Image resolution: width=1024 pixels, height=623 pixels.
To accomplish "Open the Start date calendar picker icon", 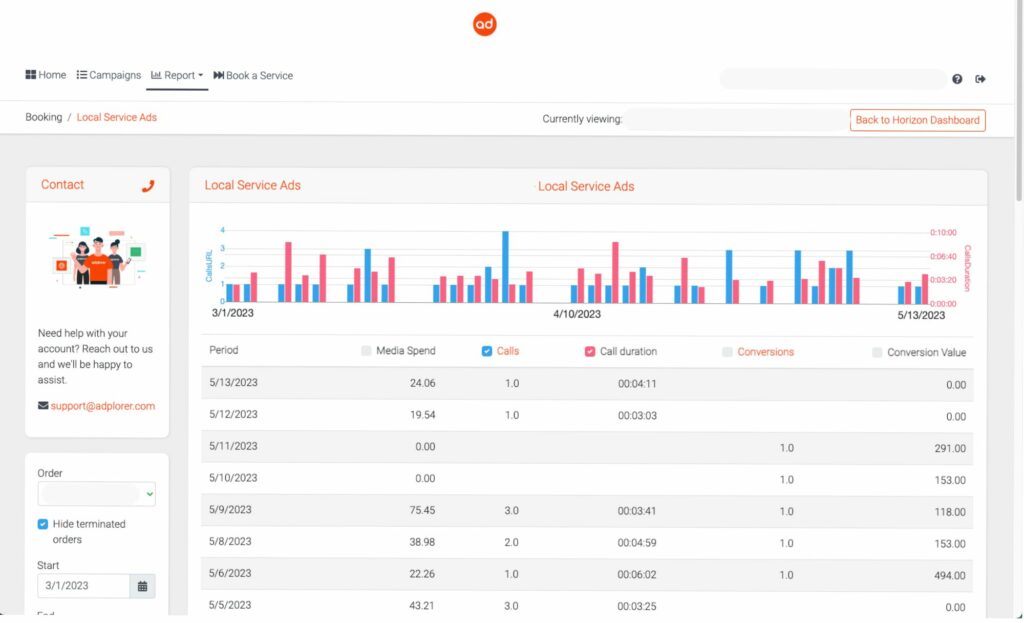I will 143,586.
